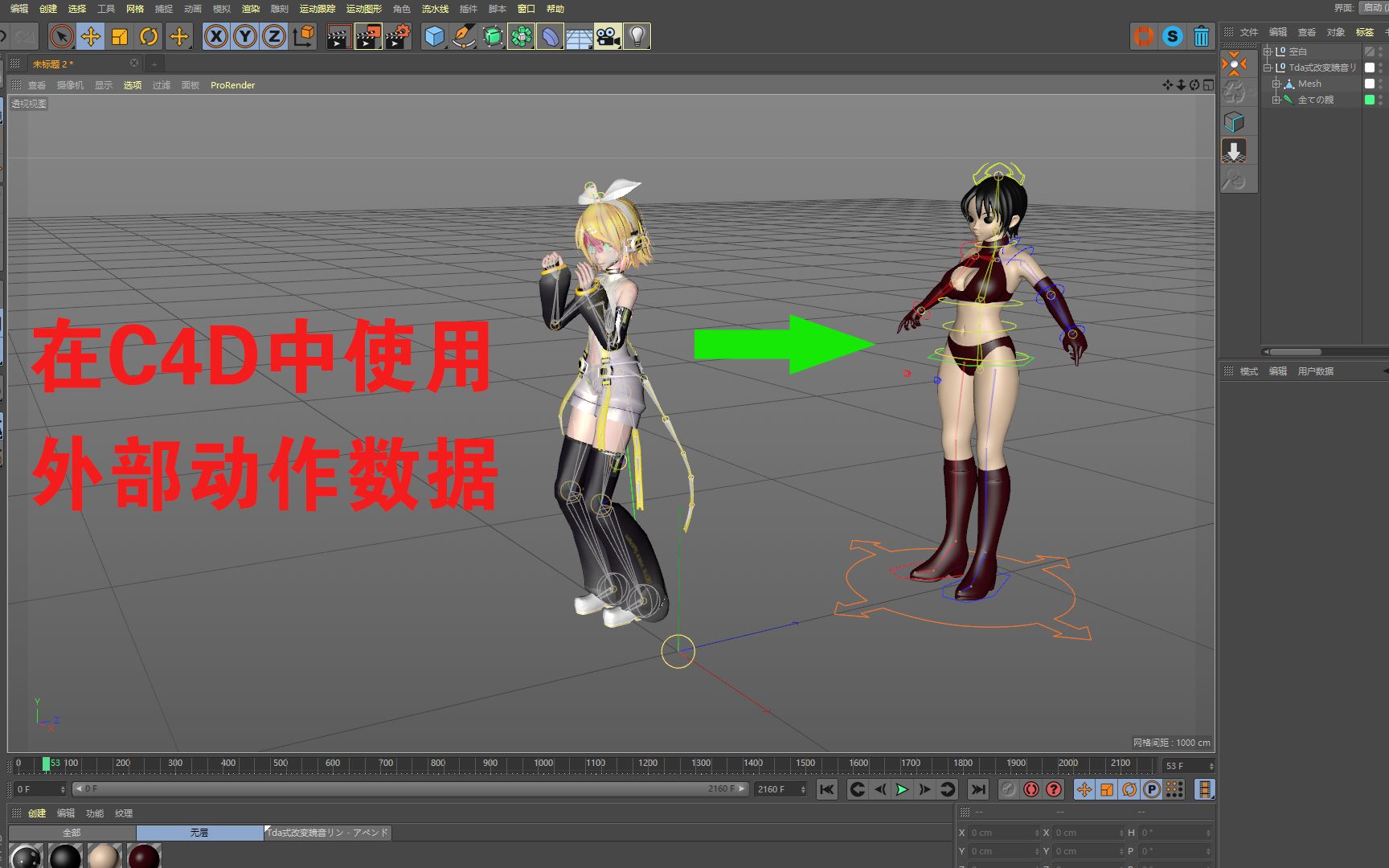Expand the Mesh object

(1276, 84)
